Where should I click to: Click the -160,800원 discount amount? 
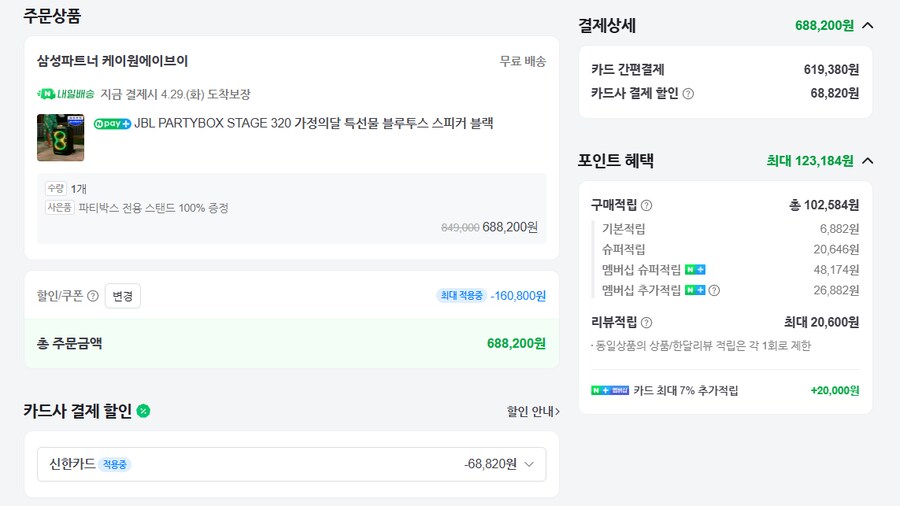(518, 296)
